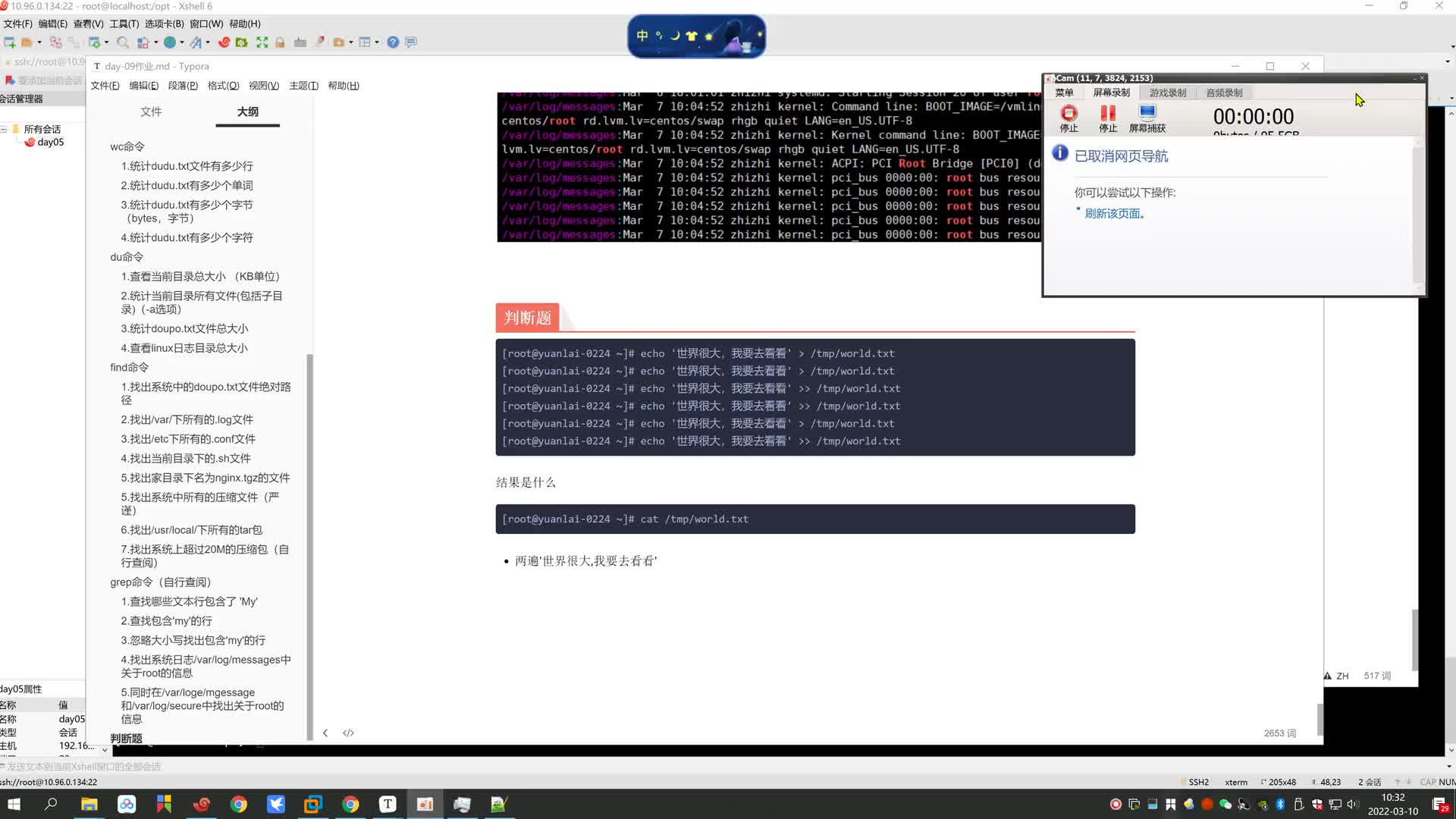Click the ssh://root@10.96.0.134:22 status text
This screenshot has height=819, width=1456.
pos(49,782)
